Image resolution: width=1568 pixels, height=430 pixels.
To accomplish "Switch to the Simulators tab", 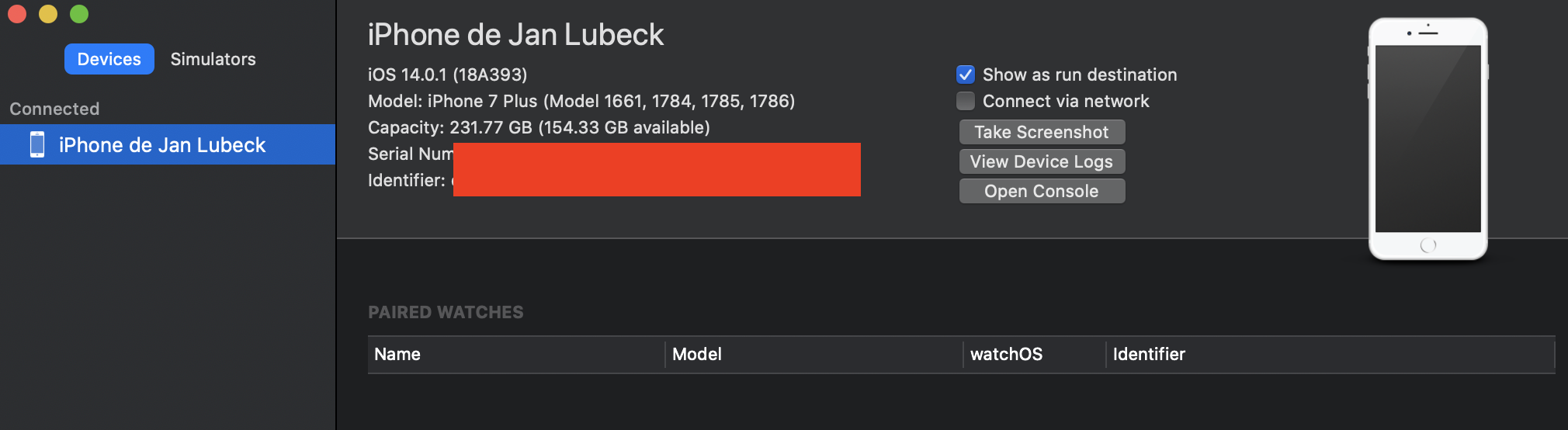I will click(x=213, y=59).
